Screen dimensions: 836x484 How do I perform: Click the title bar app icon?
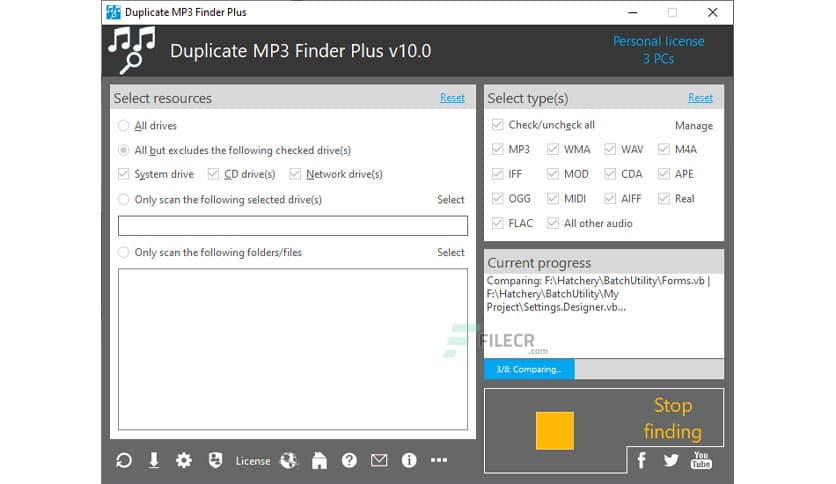[x=114, y=12]
